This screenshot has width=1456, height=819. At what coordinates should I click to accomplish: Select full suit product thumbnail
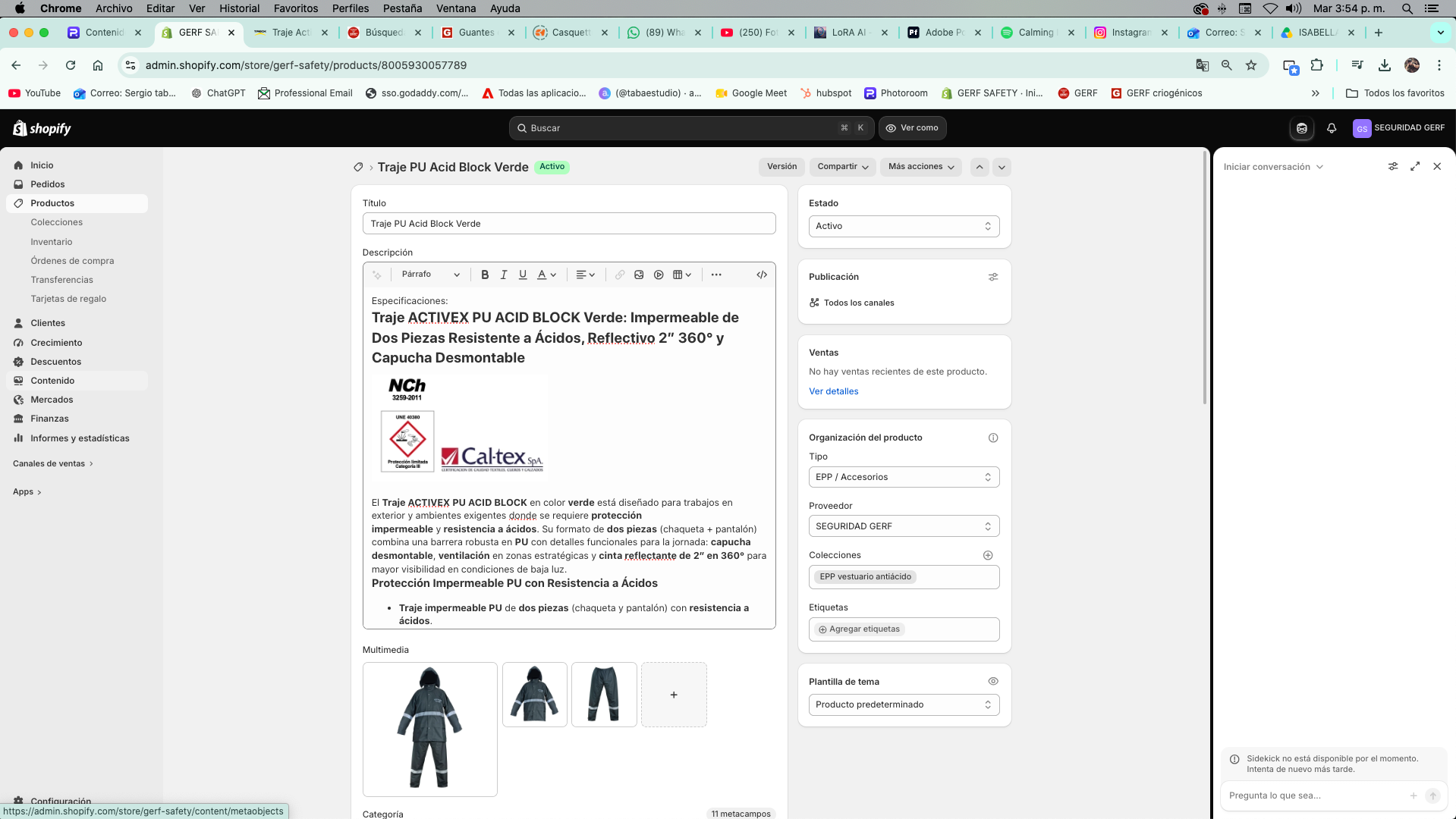(x=430, y=730)
